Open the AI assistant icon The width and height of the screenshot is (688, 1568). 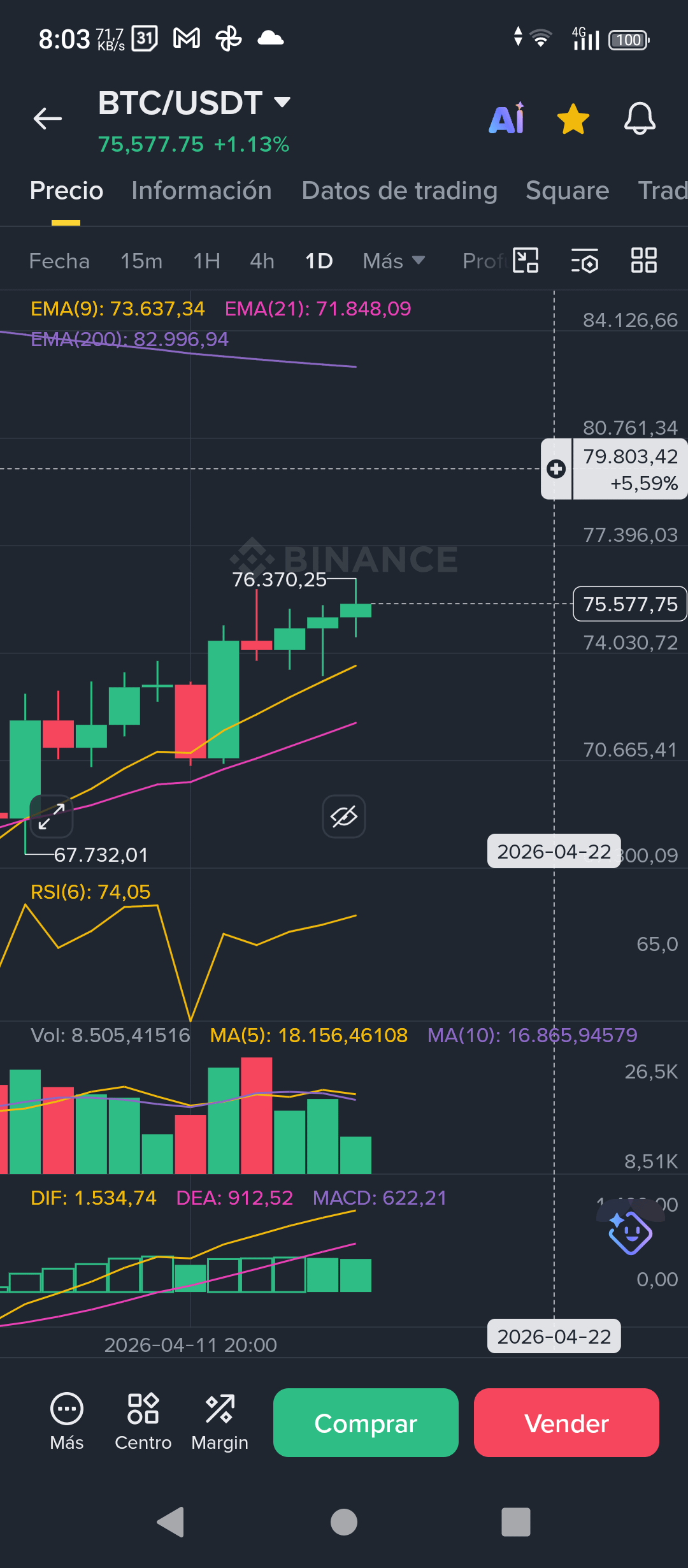click(x=507, y=118)
